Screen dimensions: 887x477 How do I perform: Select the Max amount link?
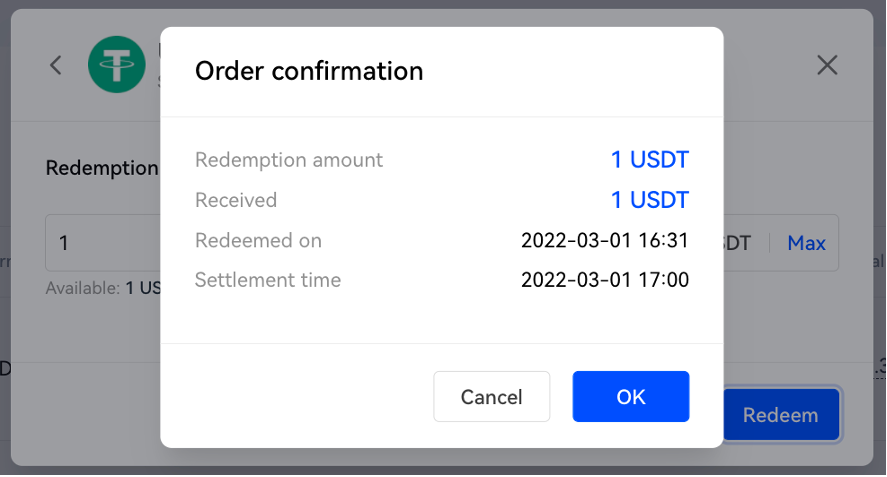[x=806, y=243]
